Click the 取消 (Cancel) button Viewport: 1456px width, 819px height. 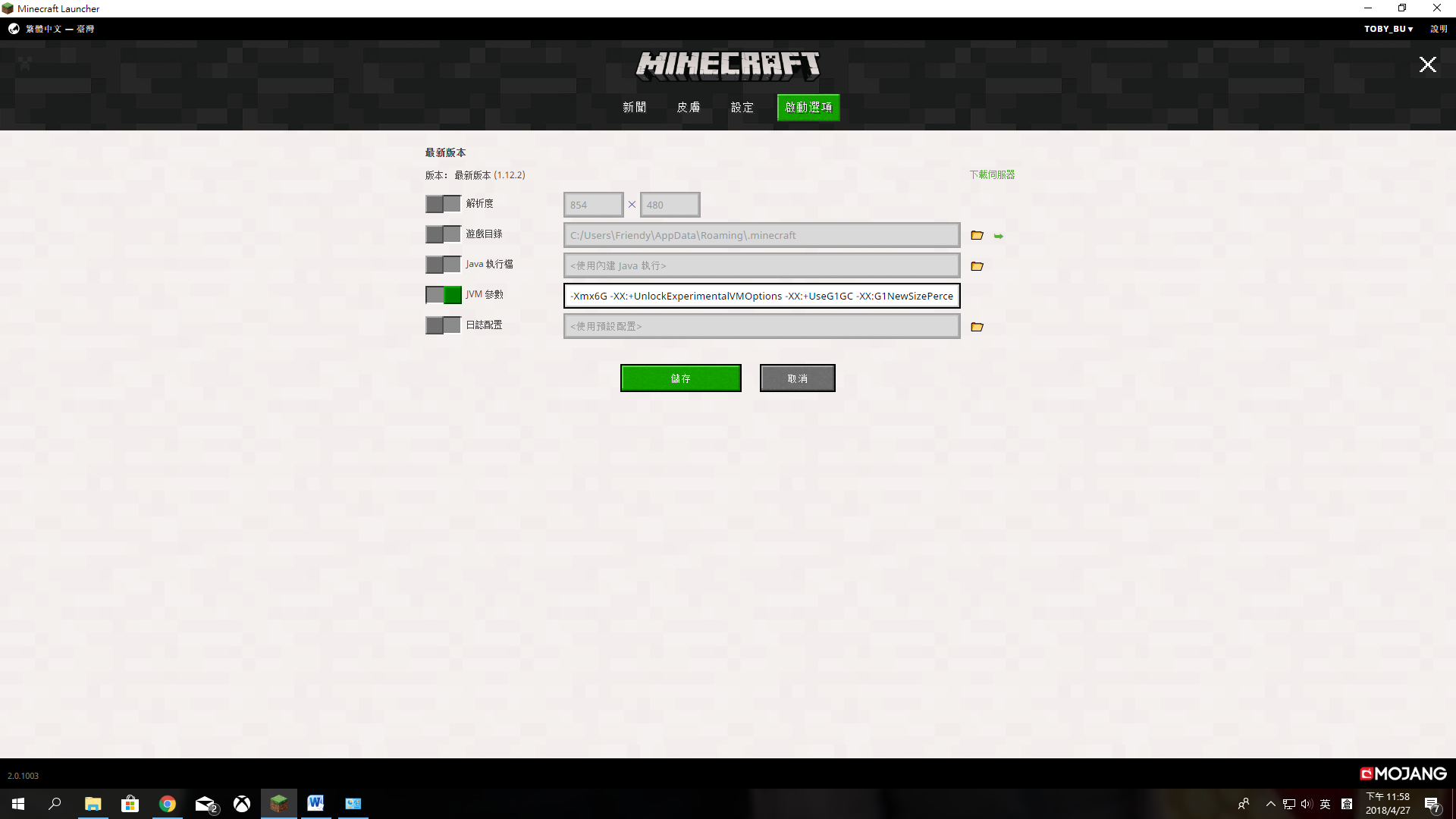tap(797, 378)
